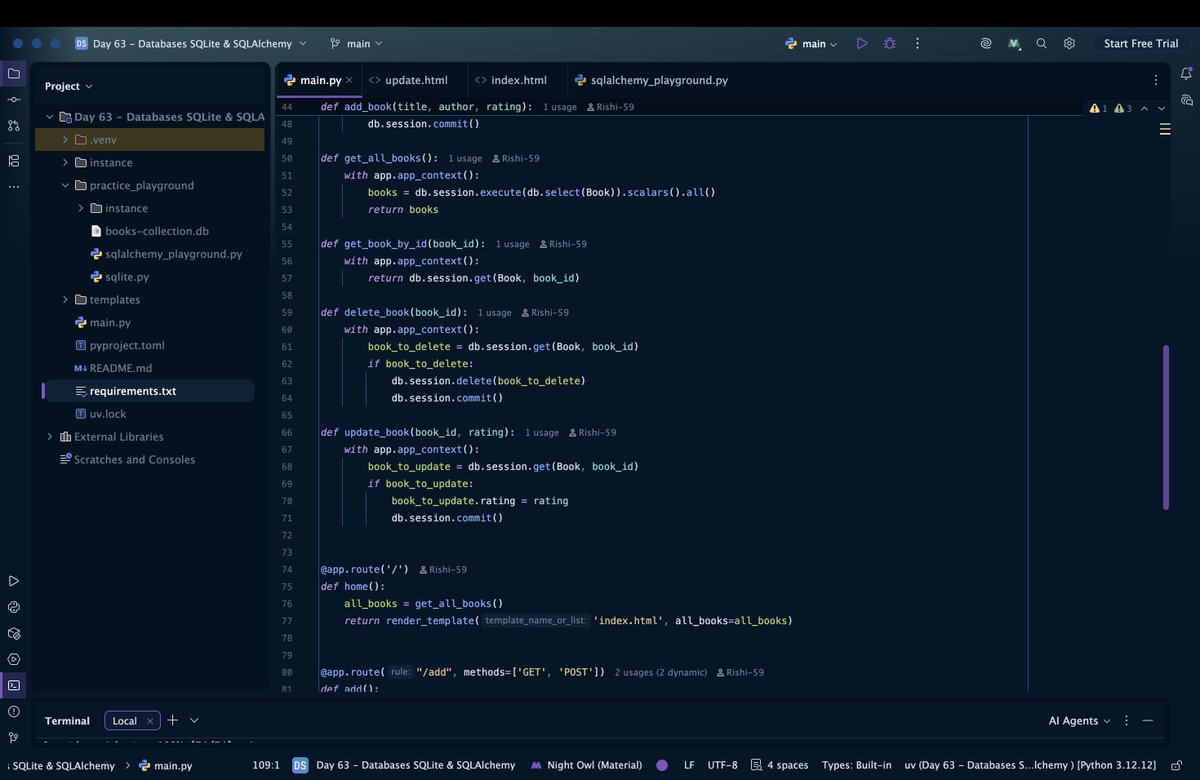Screen dimensions: 1200x780
Task: Switch to sqlalchemy_playground.py editor tab
Action: tap(650, 80)
